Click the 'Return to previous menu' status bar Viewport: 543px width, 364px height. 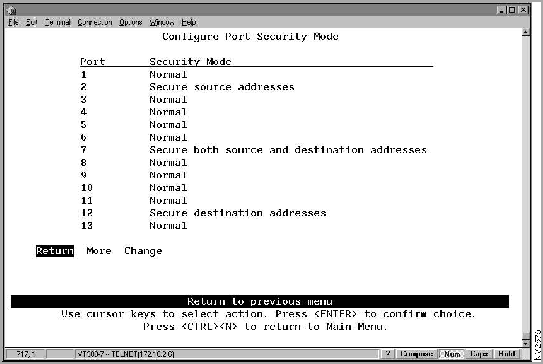coord(260,301)
